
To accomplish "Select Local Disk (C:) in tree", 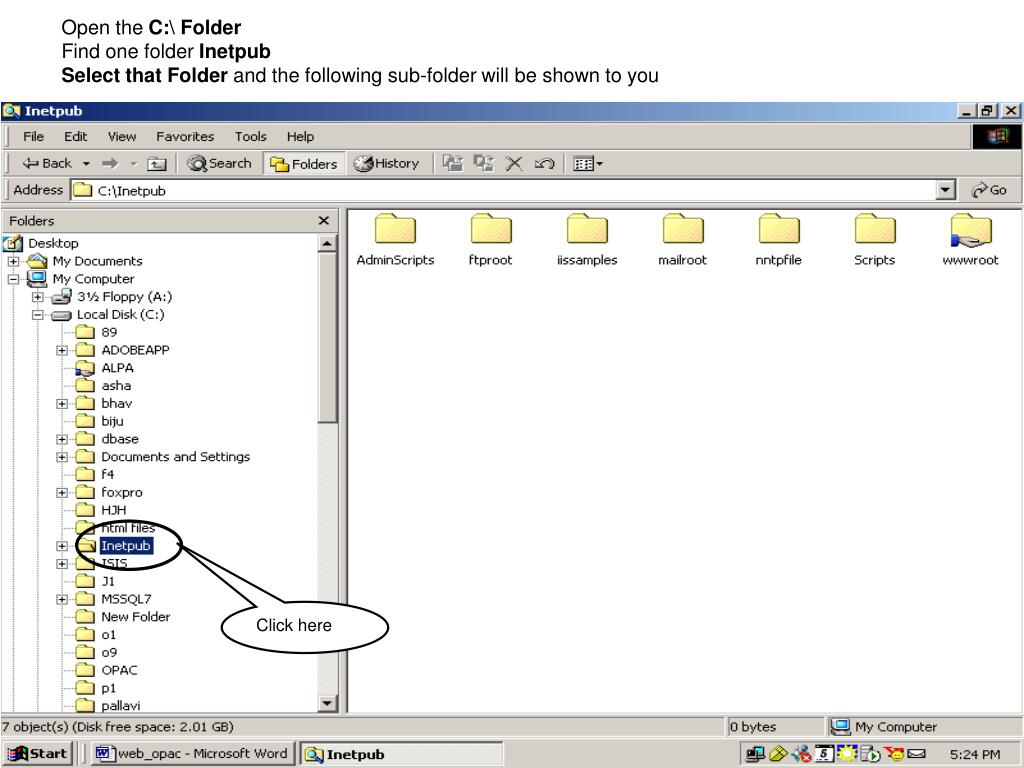I will pos(120,314).
